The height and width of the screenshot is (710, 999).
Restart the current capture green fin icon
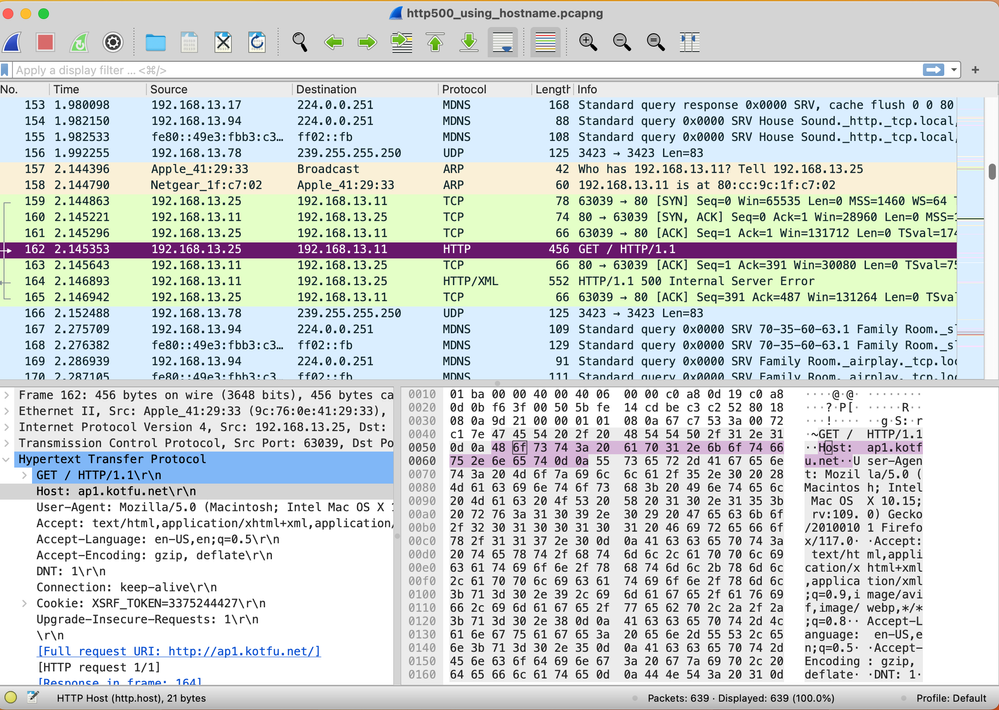point(79,43)
